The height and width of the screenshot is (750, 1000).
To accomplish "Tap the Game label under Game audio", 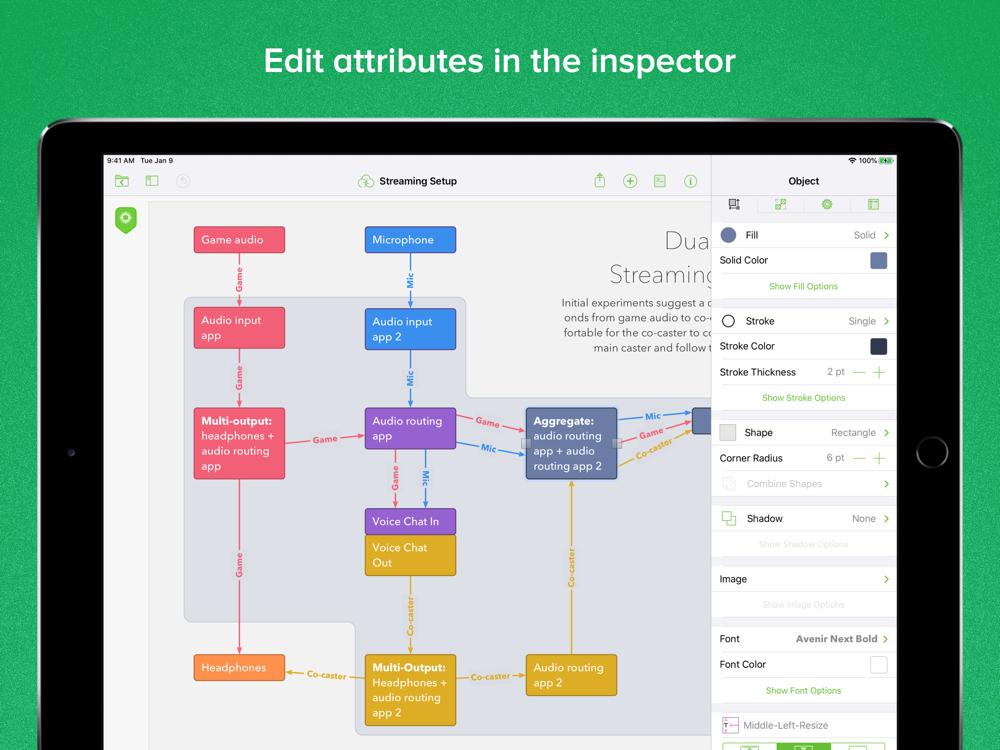I will coord(239,279).
